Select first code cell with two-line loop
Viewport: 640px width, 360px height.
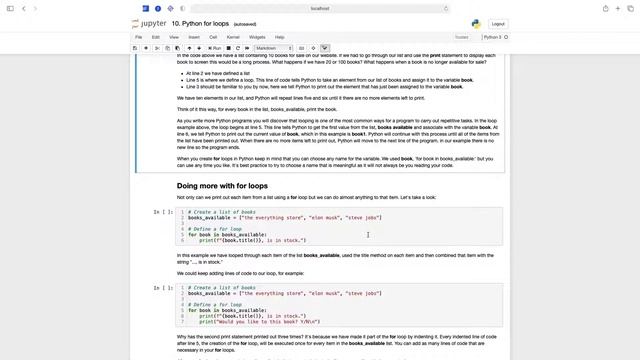[339, 226]
